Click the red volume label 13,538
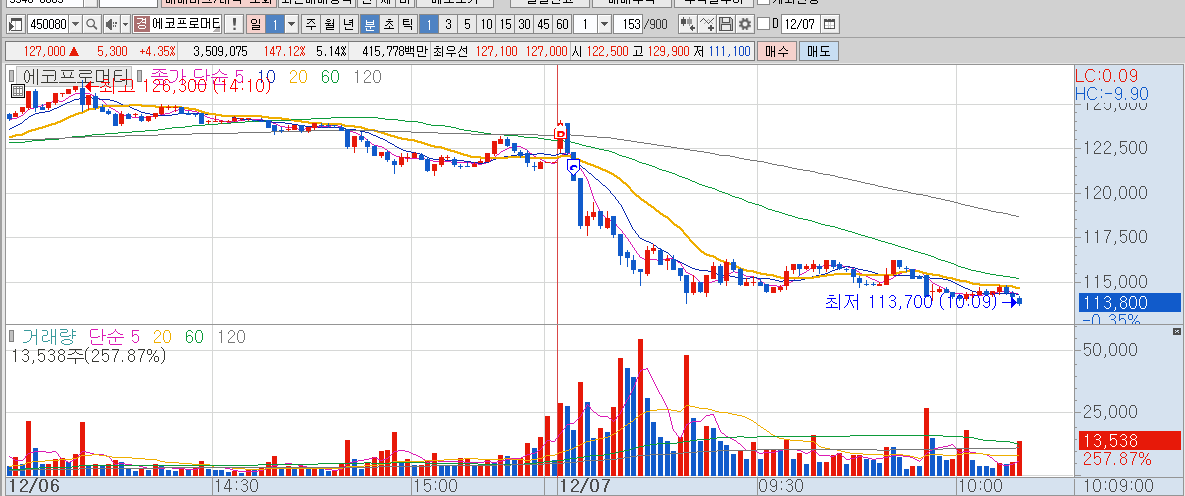1185x496 pixels. (x=1129, y=441)
